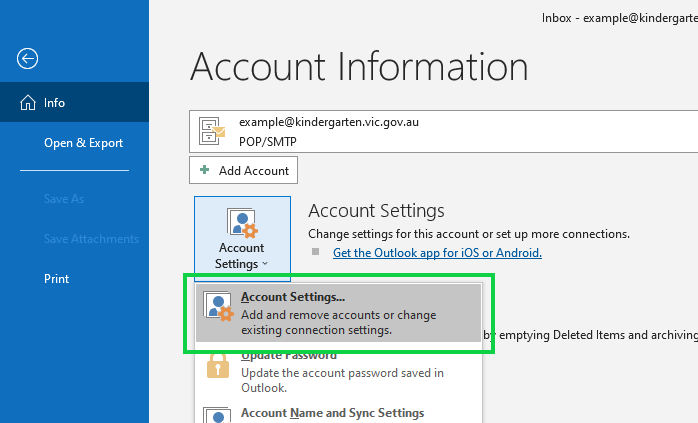Click the mail account icon in selector
The height and width of the screenshot is (423, 698).
pos(212,131)
